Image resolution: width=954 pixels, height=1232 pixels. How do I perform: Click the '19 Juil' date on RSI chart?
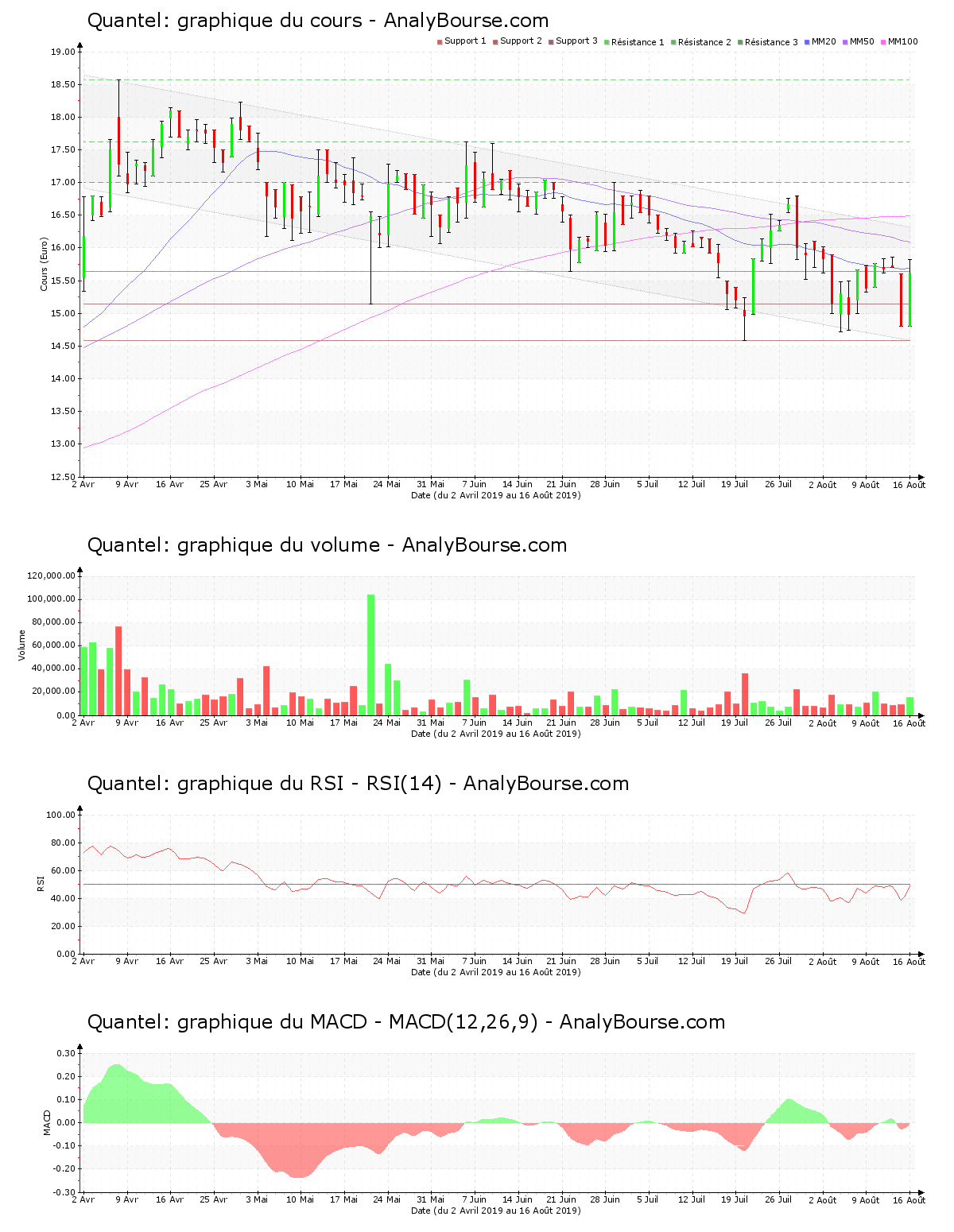point(735,961)
